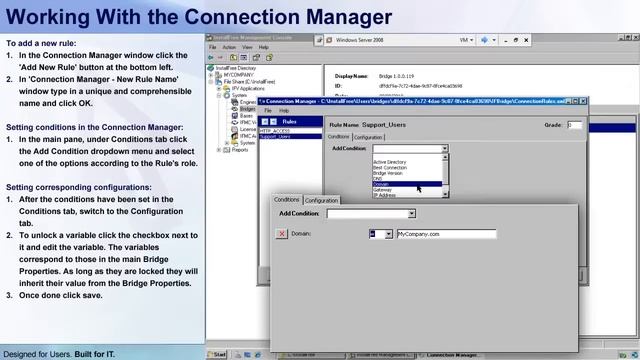Click the second small button beside Rules header

(x=273, y=122)
